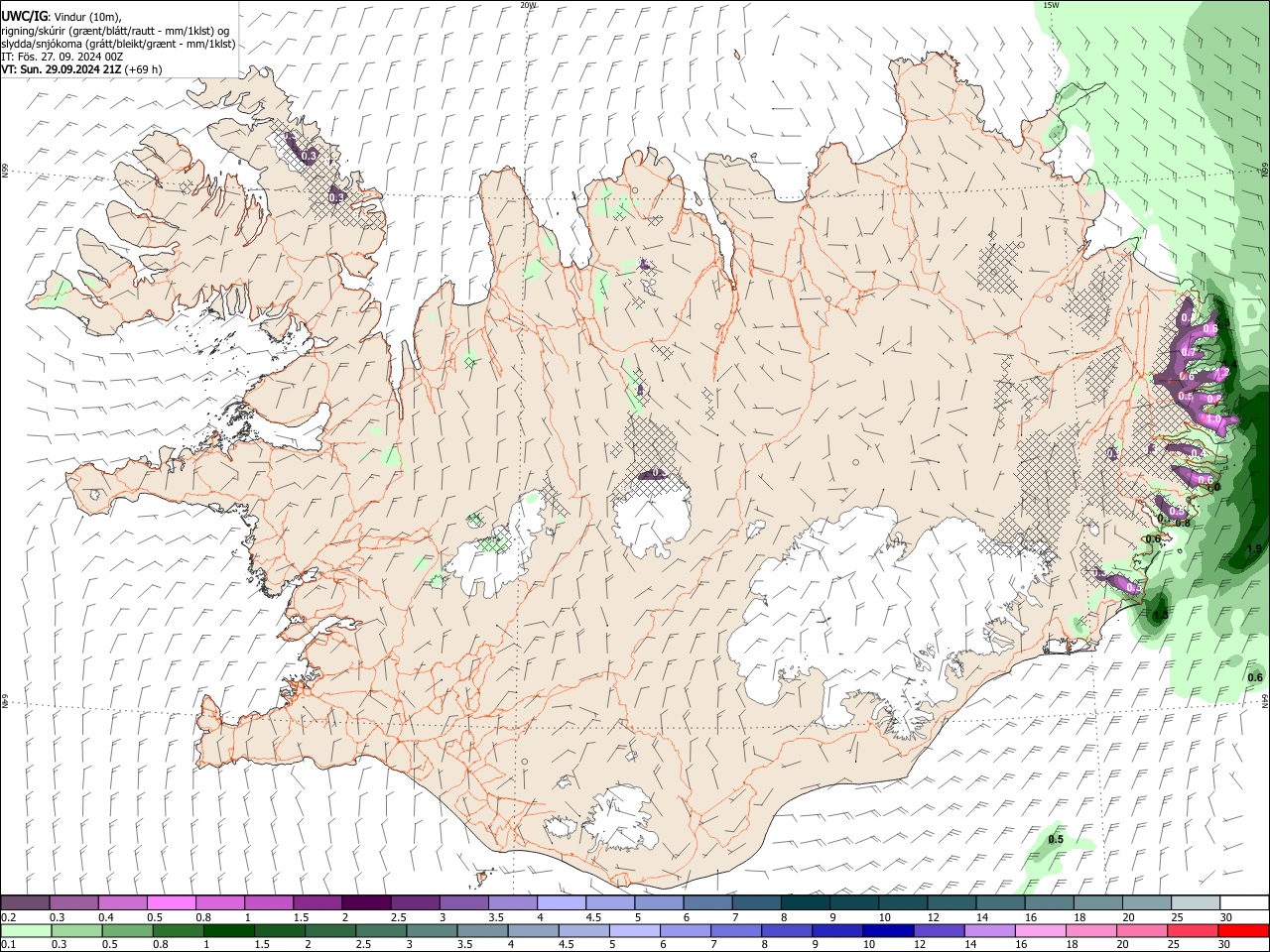
Task: Click the '1.3' precipitation value label
Action: (1161, 615)
